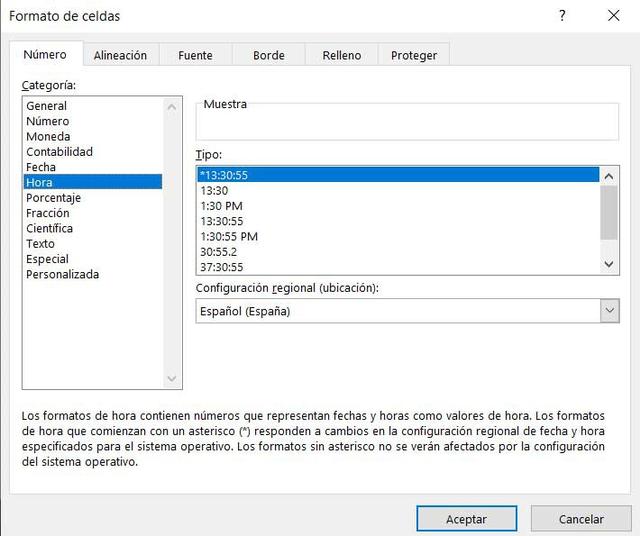640x536 pixels.
Task: Click the Tipo list scrollbar thumb
Action: click(x=609, y=212)
